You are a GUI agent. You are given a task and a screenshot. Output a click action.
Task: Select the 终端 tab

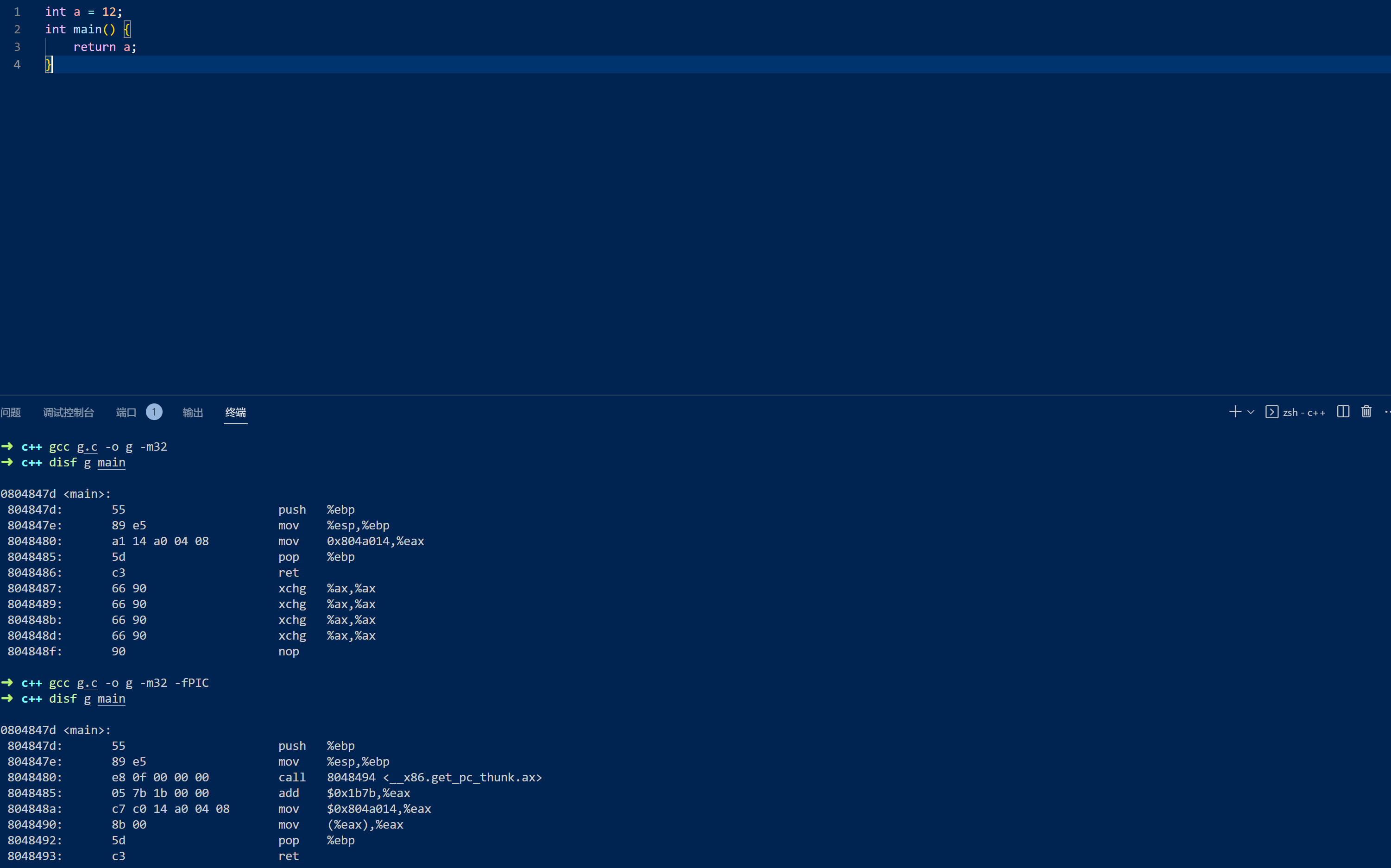tap(235, 412)
